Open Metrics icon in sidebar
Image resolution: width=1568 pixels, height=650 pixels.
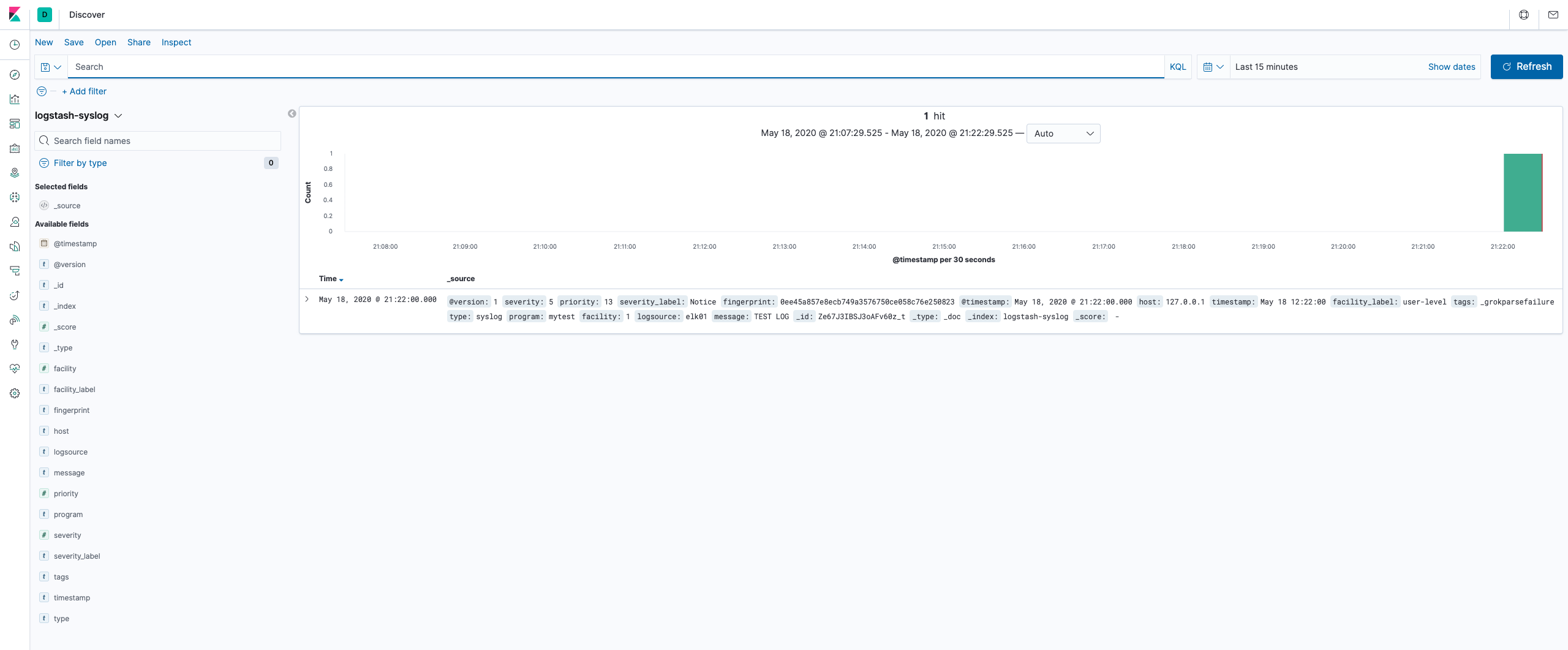[15, 222]
